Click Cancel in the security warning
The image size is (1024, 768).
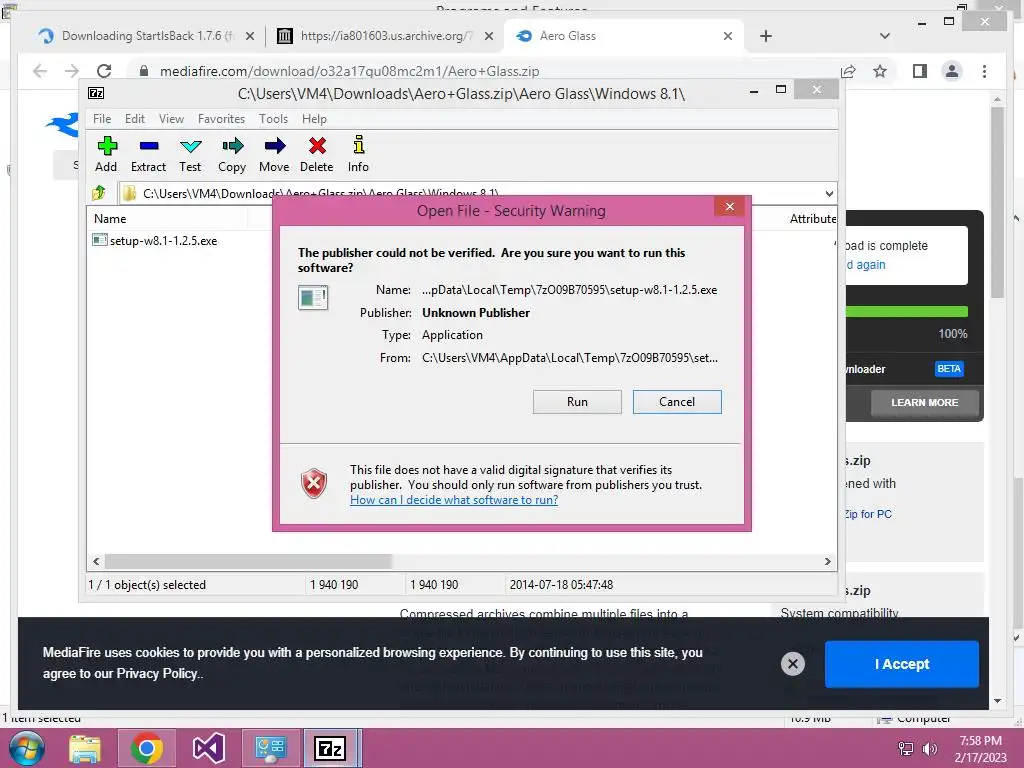[677, 402]
